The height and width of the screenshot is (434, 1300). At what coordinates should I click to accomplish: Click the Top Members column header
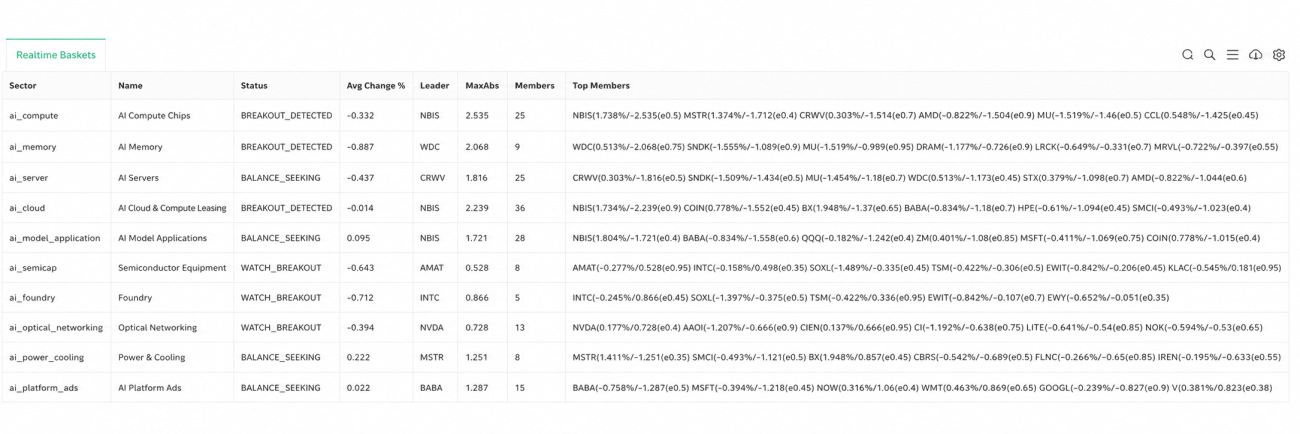[x=601, y=86]
